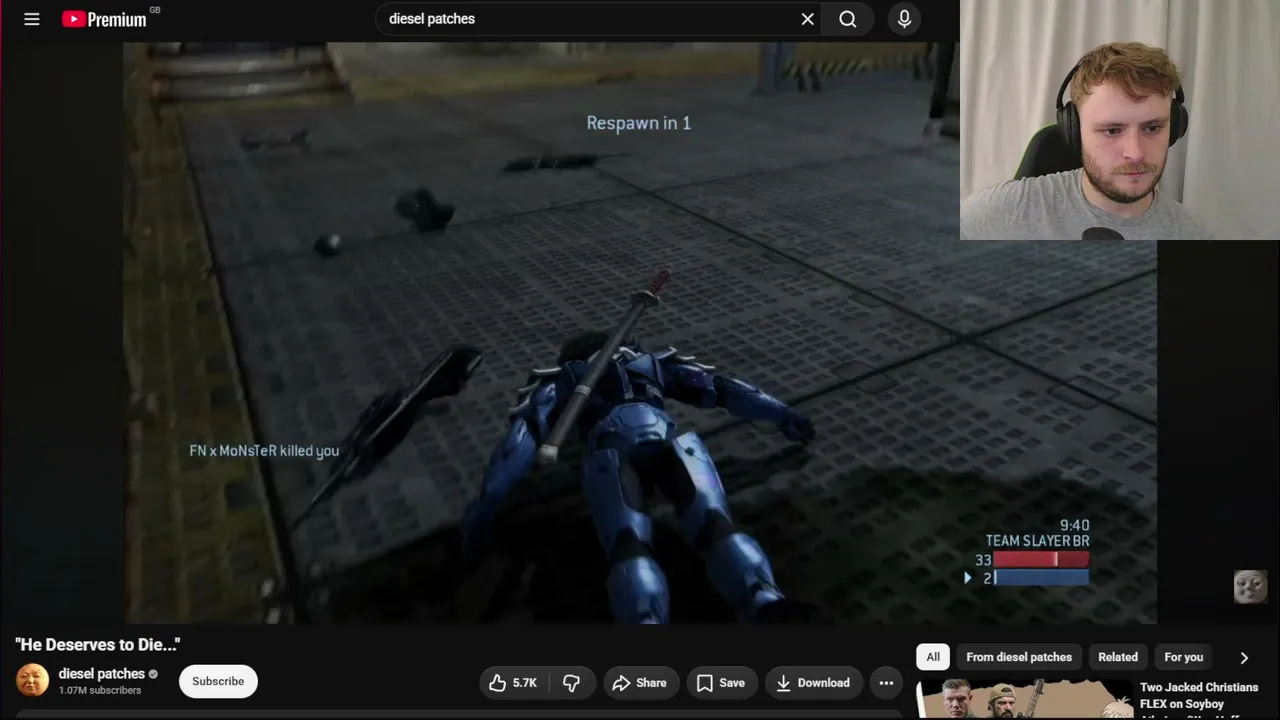The image size is (1280, 720).
Task: Select the 'All' filter chip
Action: [933, 657]
